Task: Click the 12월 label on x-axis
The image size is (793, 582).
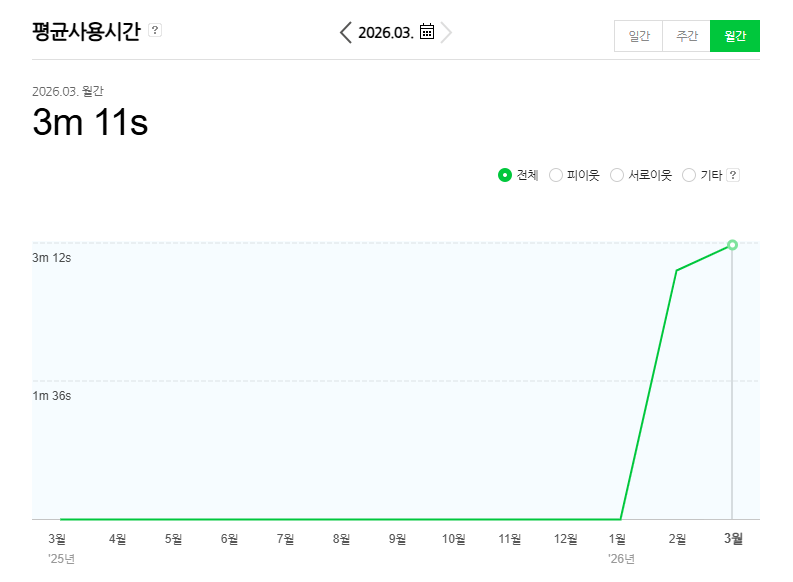Action: click(x=565, y=539)
